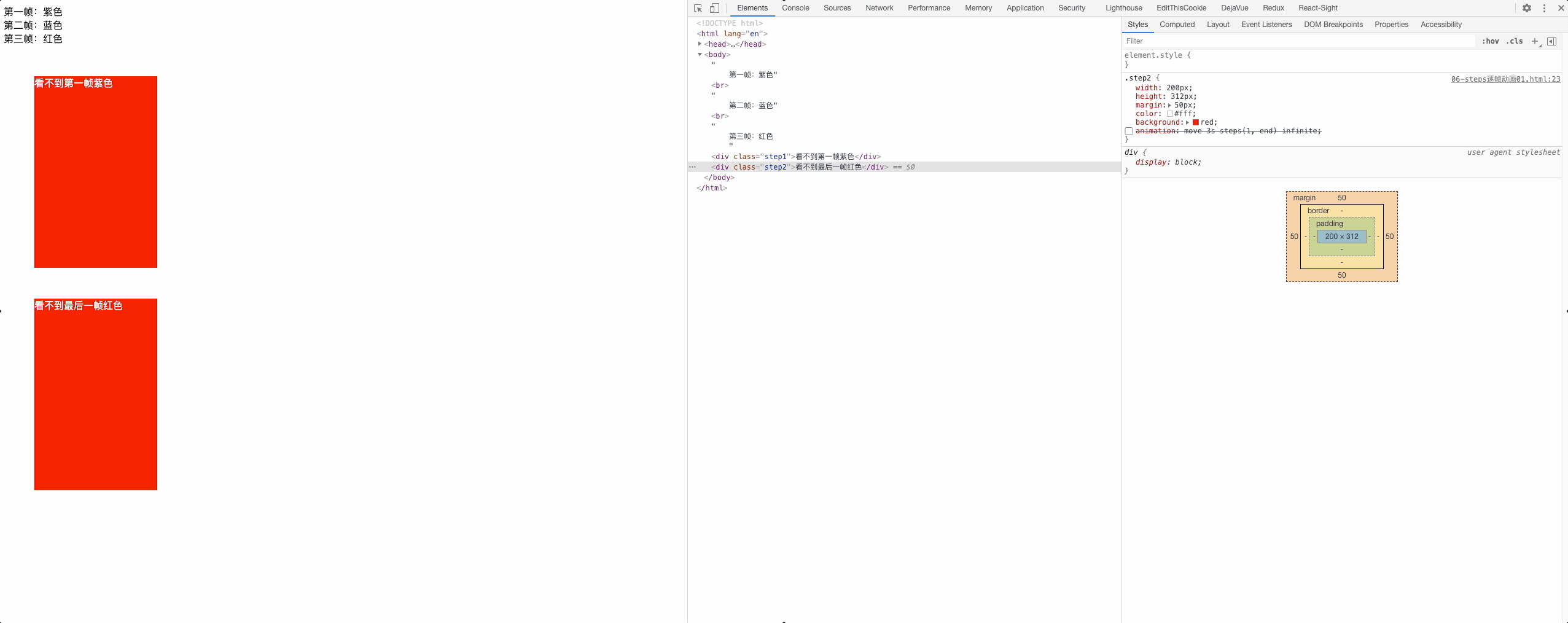Screen dimensions: 1568x623
Task: Click the ellipsis beside selected step2 node
Action: [693, 167]
